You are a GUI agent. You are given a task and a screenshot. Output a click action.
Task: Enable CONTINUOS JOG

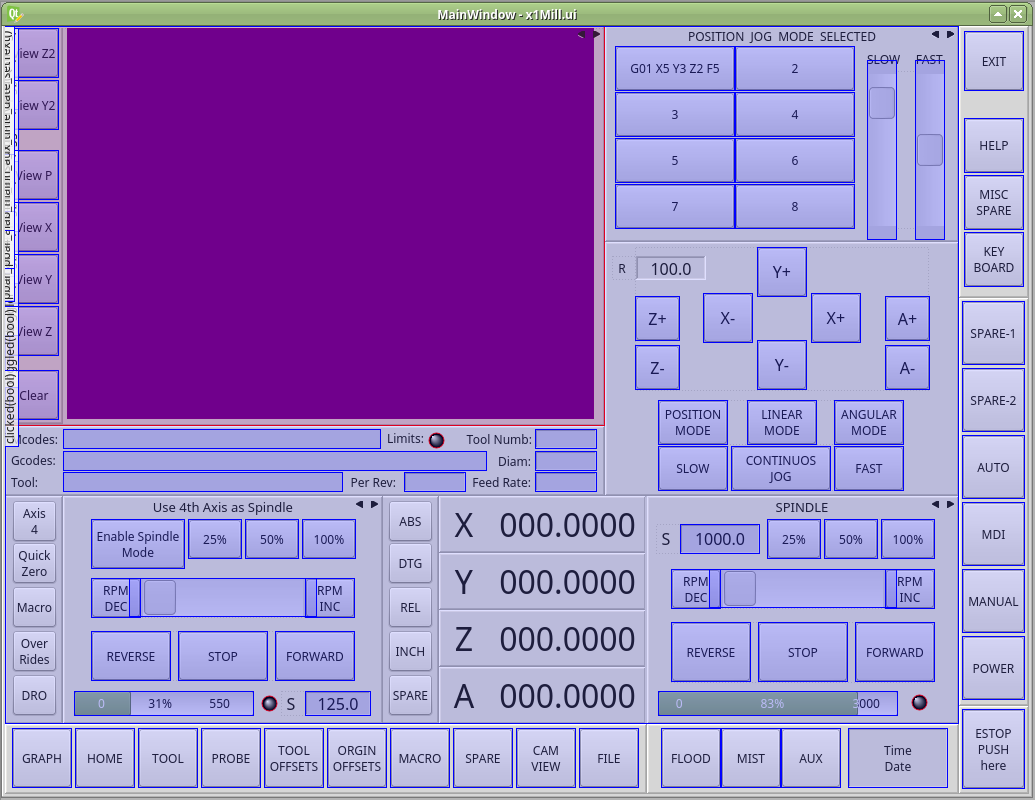[781, 468]
